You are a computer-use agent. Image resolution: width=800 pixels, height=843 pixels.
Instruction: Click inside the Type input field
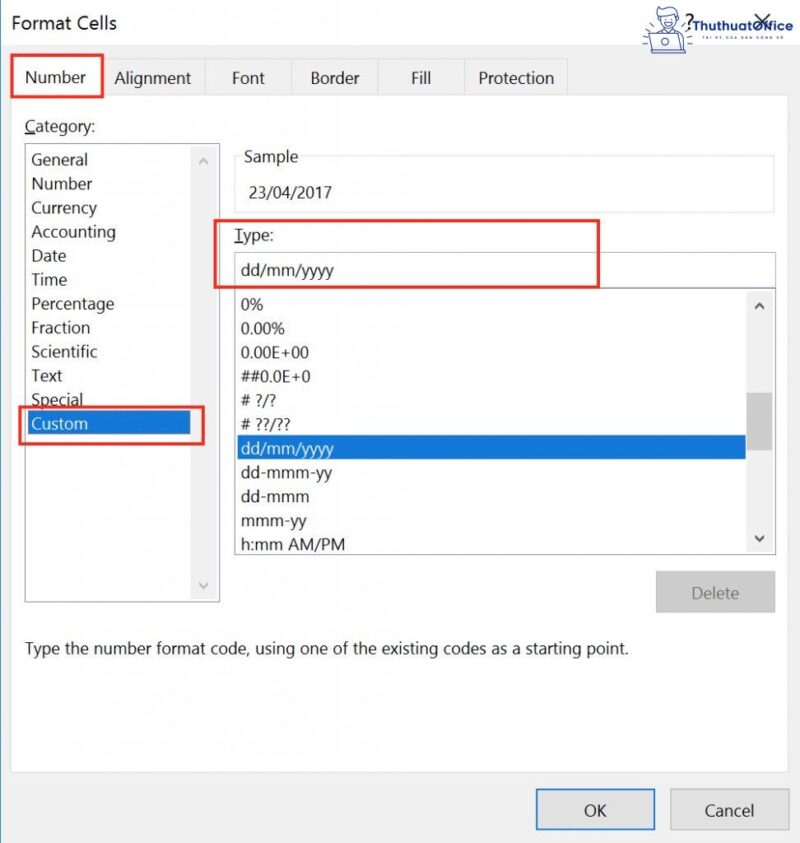[400, 269]
